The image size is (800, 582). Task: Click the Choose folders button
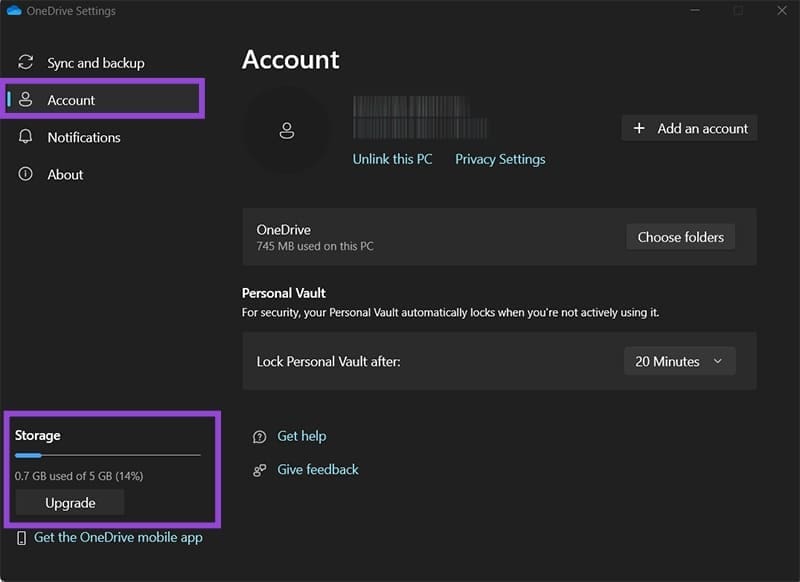(680, 237)
